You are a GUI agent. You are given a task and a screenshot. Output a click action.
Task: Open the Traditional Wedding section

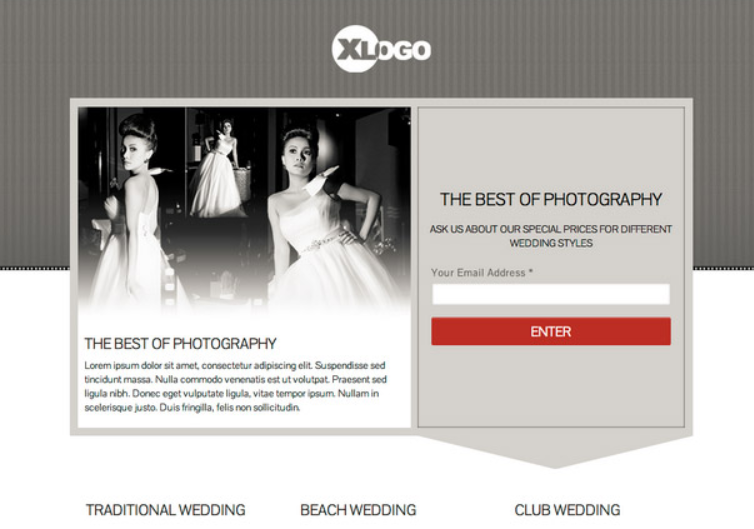[x=165, y=510]
